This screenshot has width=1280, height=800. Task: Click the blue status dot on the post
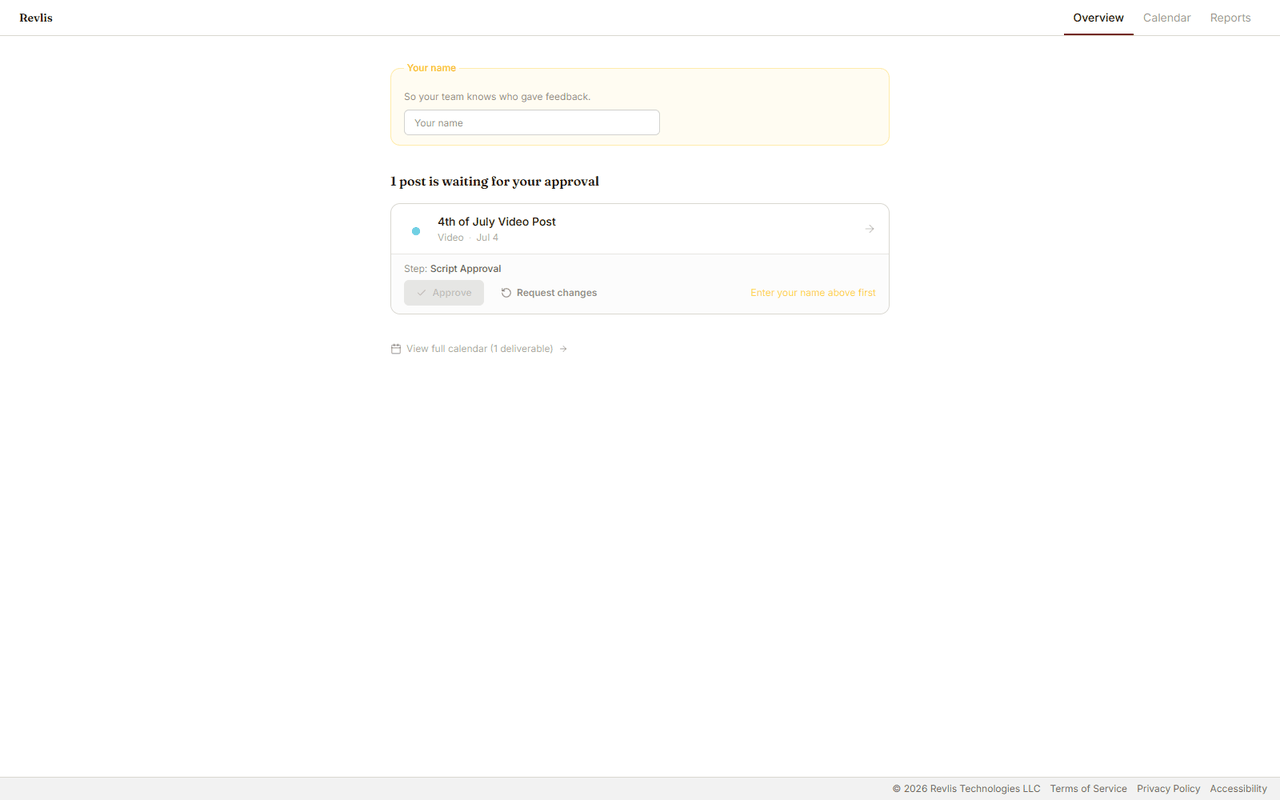416,231
